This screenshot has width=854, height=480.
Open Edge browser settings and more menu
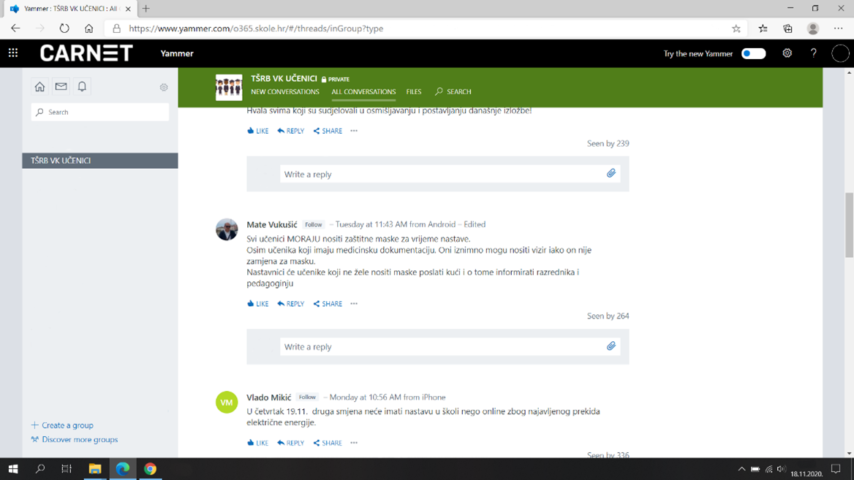coord(840,29)
